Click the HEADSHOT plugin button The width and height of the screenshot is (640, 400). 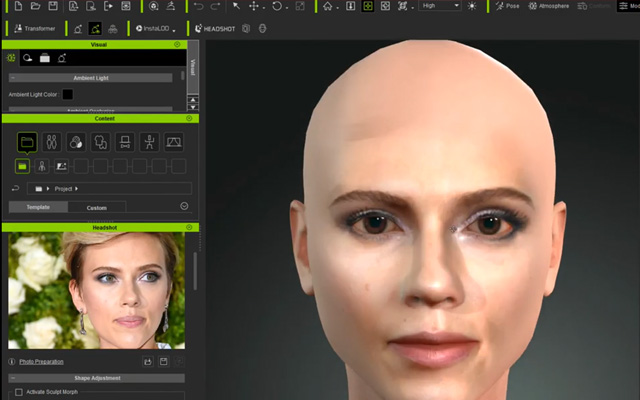pos(215,29)
